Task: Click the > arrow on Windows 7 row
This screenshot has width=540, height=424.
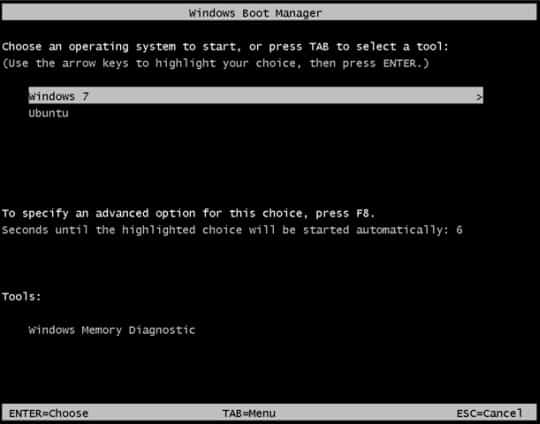Action: [479, 97]
